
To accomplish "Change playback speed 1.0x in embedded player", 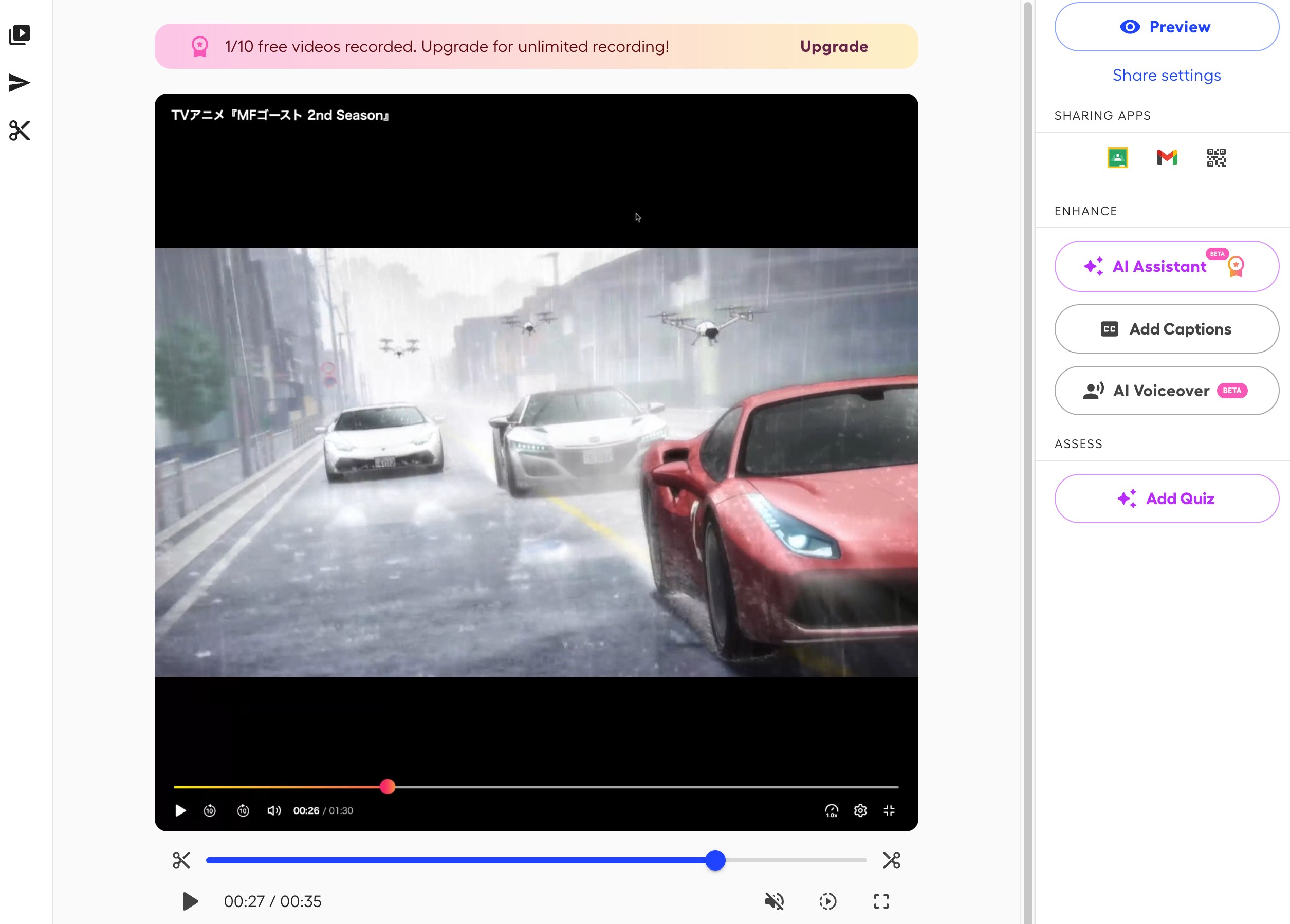I will click(832, 810).
